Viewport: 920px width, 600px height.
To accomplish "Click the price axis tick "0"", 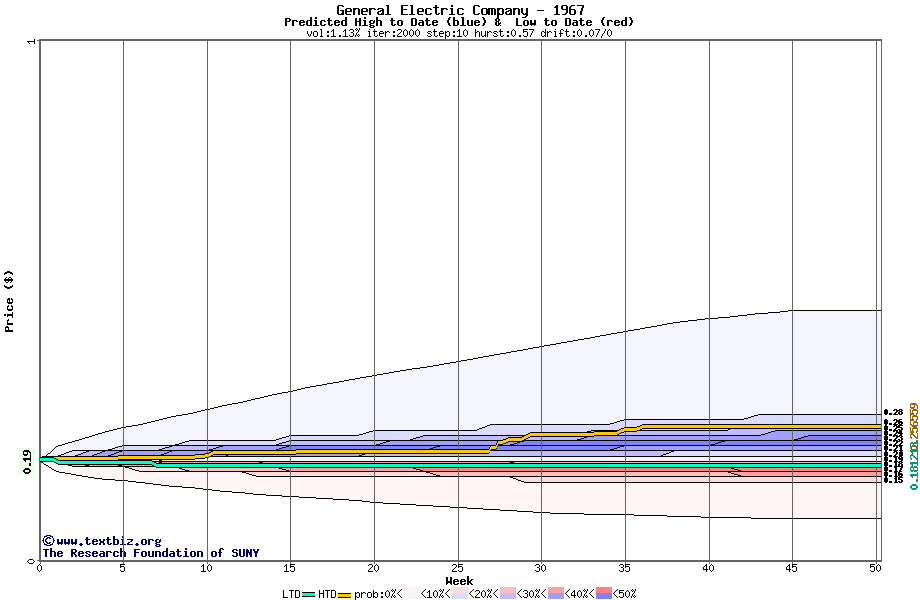I will click(31, 561).
